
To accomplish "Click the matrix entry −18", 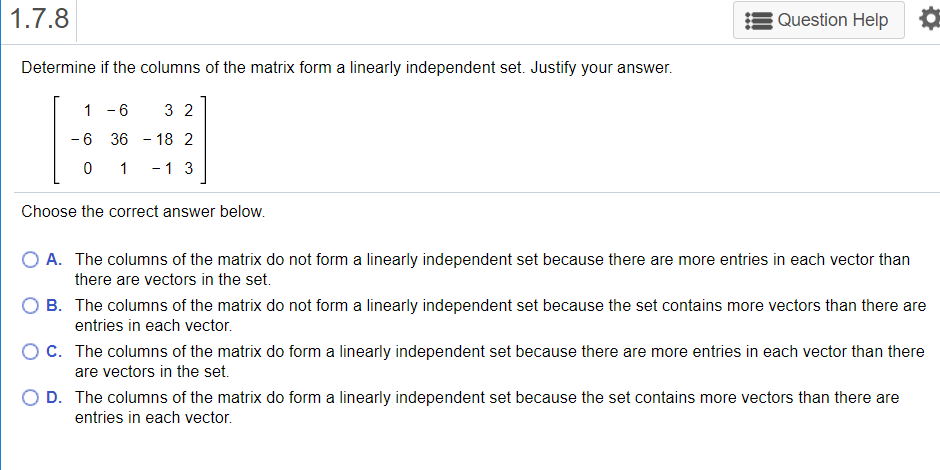I will click(158, 140).
